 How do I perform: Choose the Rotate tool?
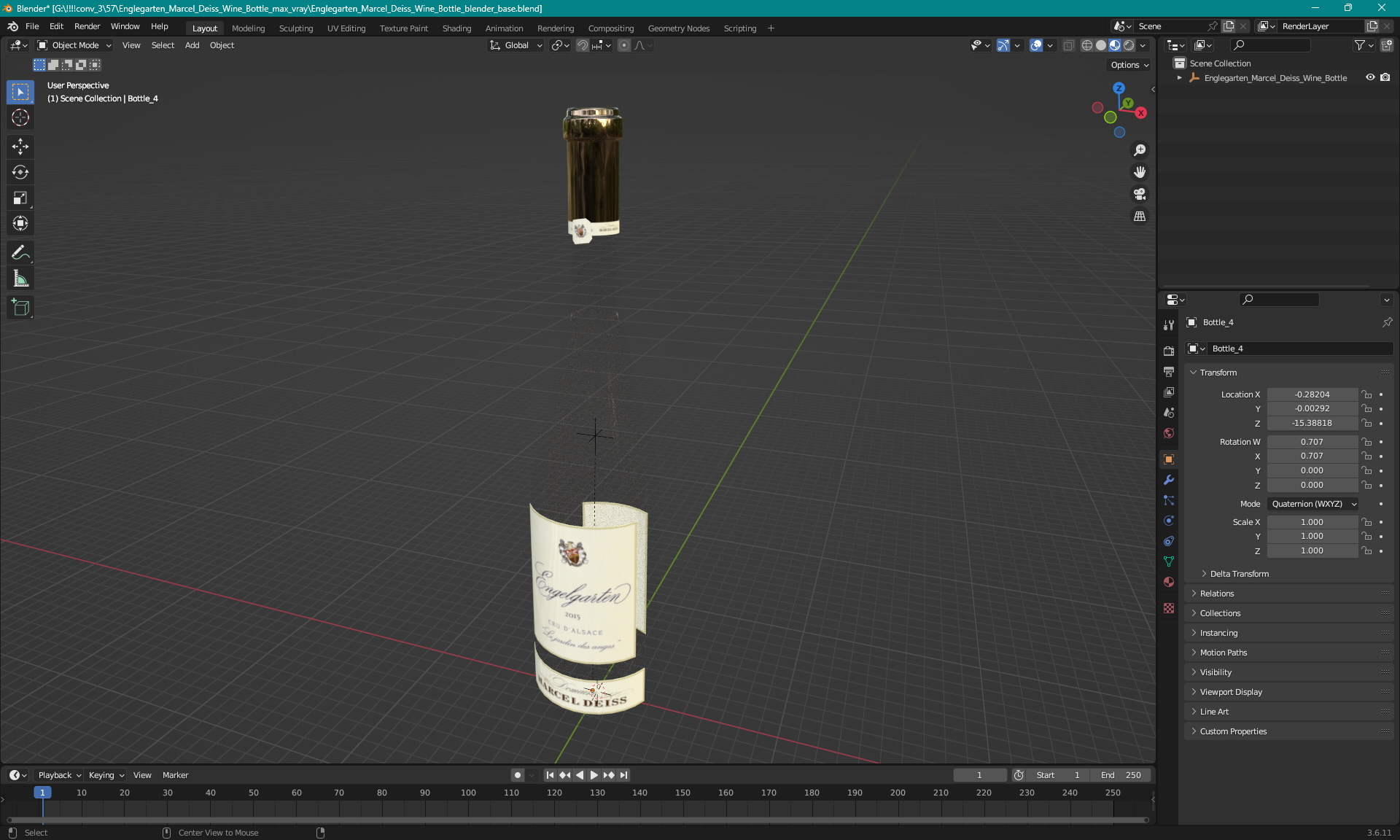pyautogui.click(x=20, y=173)
